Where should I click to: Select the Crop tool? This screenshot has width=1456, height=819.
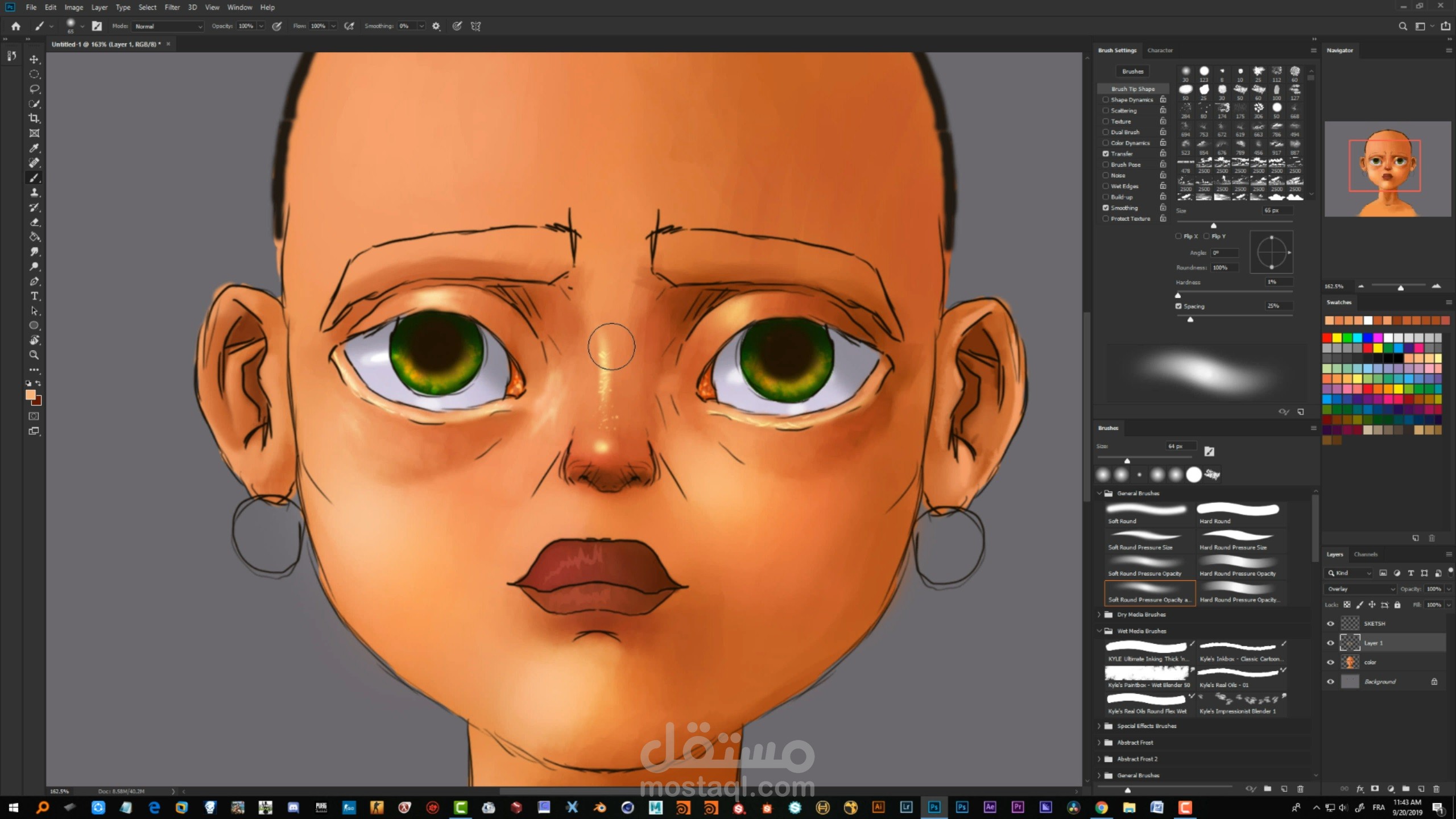(x=34, y=118)
